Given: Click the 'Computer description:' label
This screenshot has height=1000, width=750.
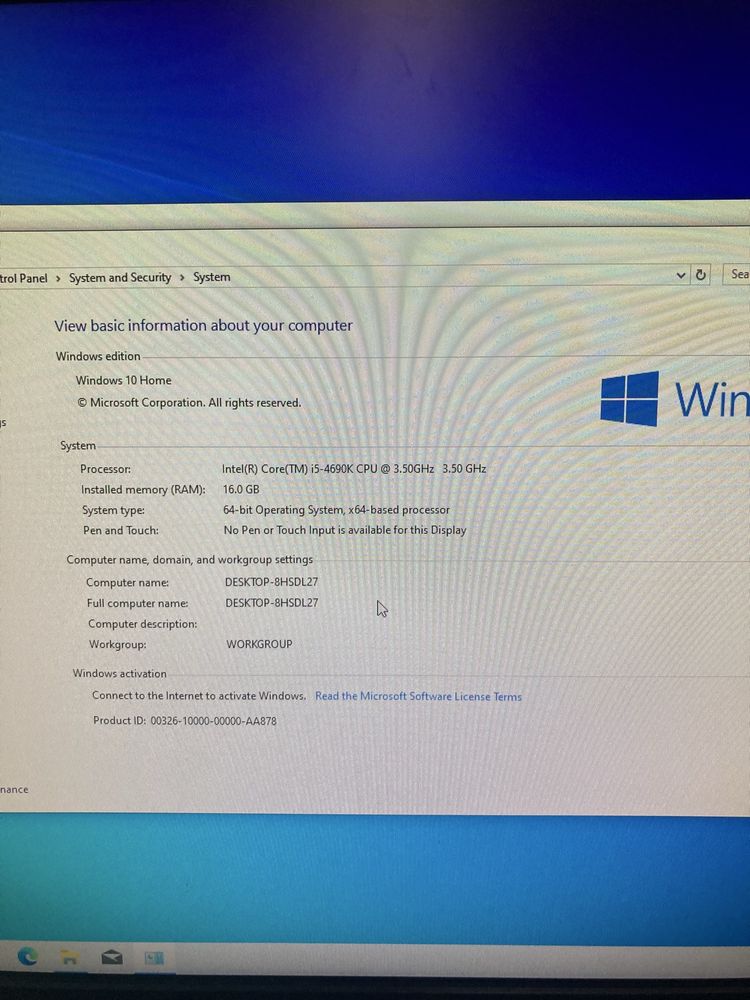Looking at the screenshot, I should click(x=142, y=624).
